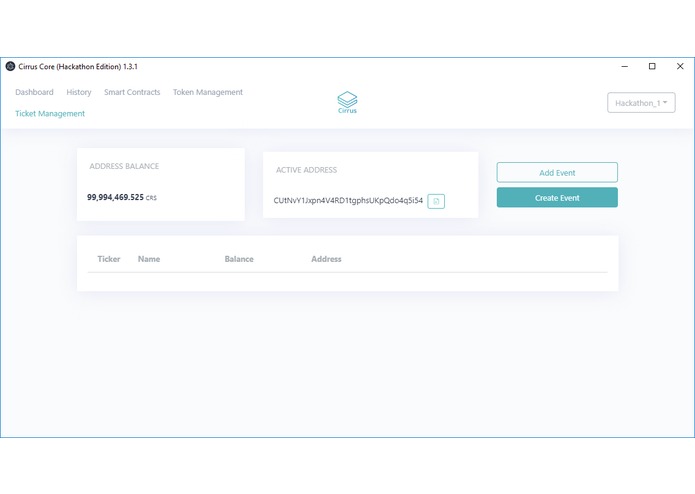Click the balance value 99,994,469.525
The width and height of the screenshot is (695, 494).
[x=115, y=197]
